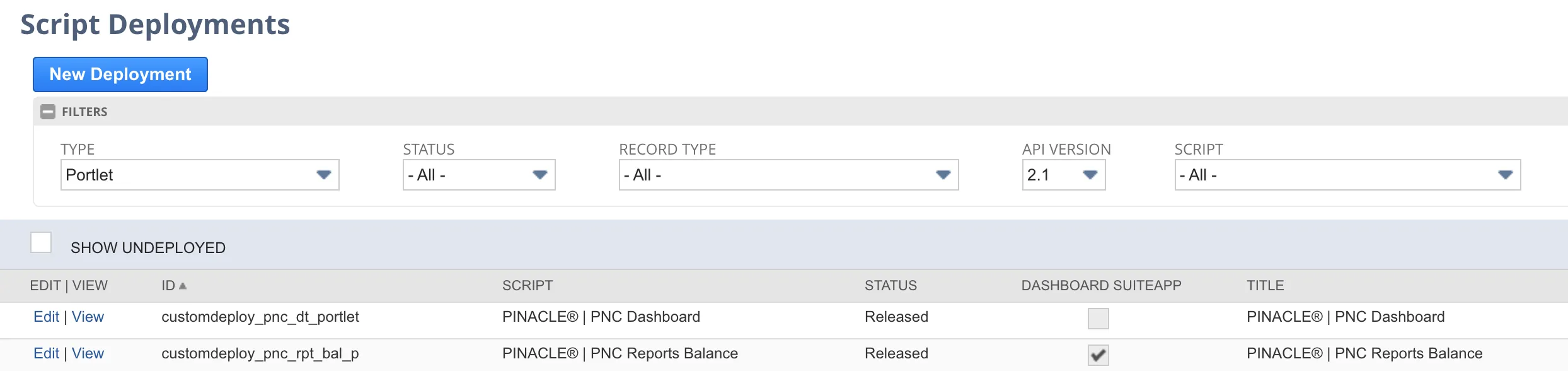Click the New Deployment button
This screenshot has height=371, width=1568.
pyautogui.click(x=120, y=74)
